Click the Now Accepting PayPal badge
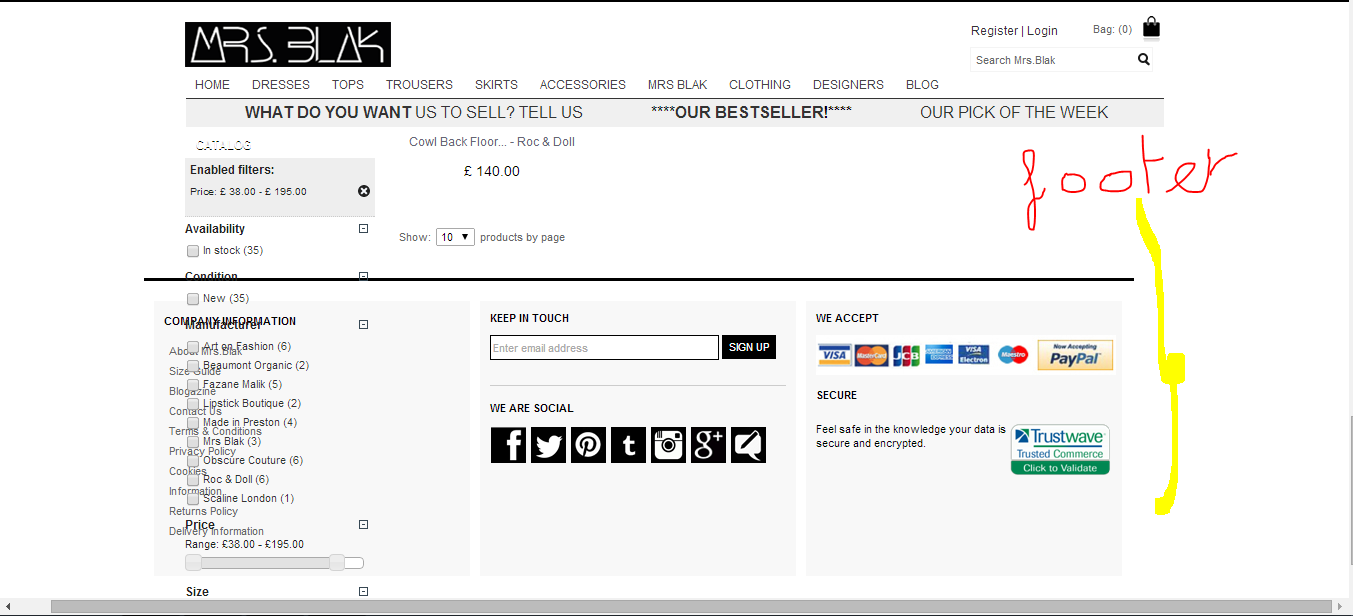 [1075, 355]
